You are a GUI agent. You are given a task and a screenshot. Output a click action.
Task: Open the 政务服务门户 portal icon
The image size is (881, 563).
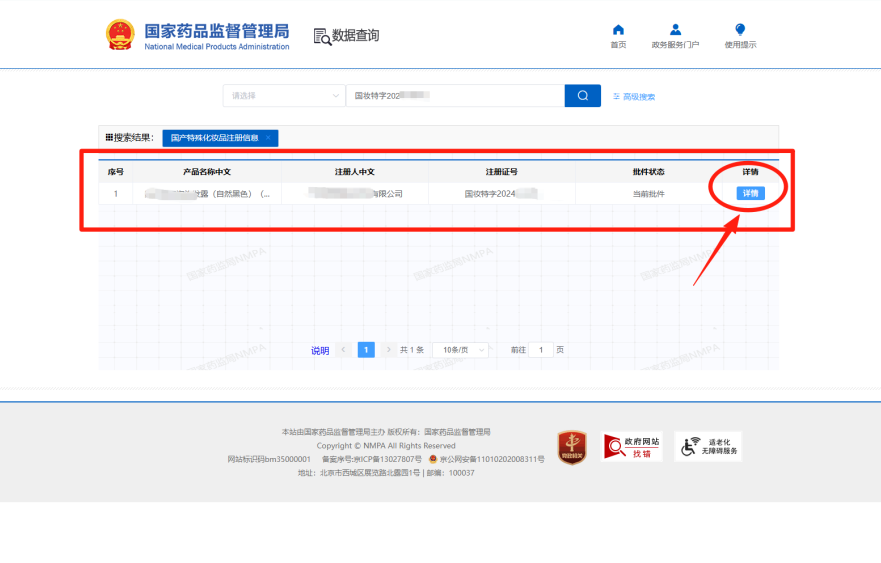(x=675, y=30)
